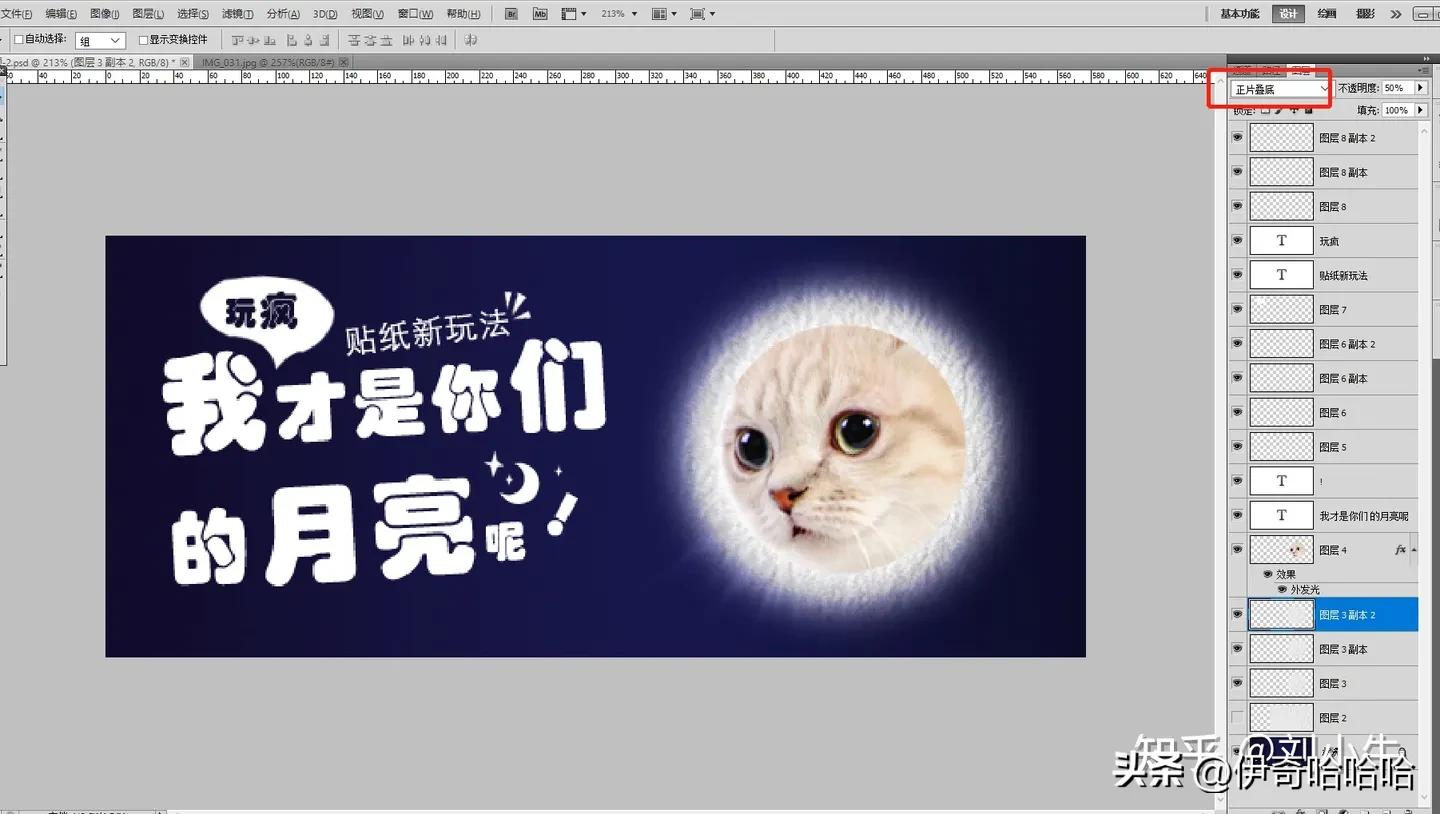This screenshot has width=1440, height=814.
Task: Enable lock transparent pixels for the layer
Action: click(1266, 110)
